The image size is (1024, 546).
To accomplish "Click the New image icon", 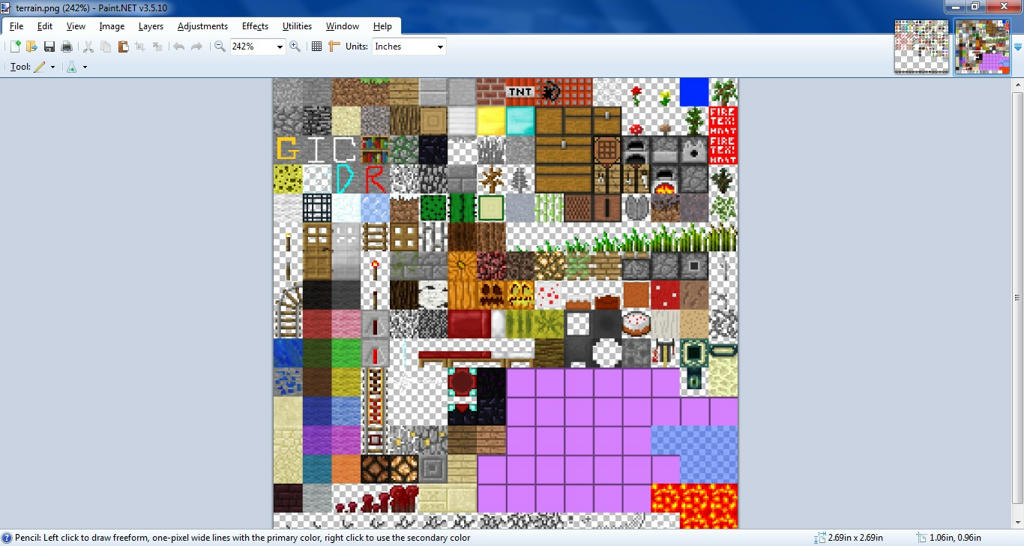I will (15, 47).
